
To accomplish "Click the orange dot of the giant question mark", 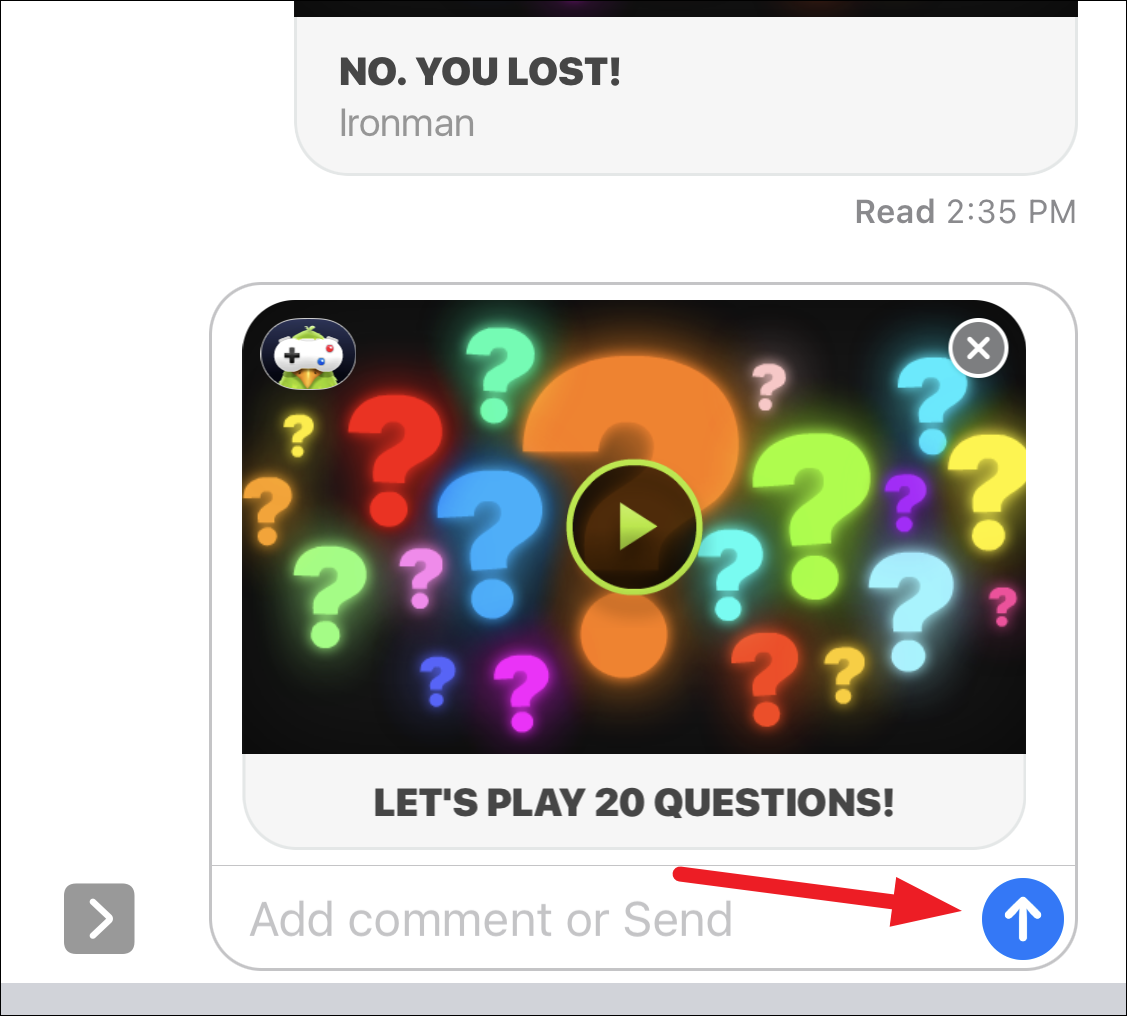I will [623, 634].
